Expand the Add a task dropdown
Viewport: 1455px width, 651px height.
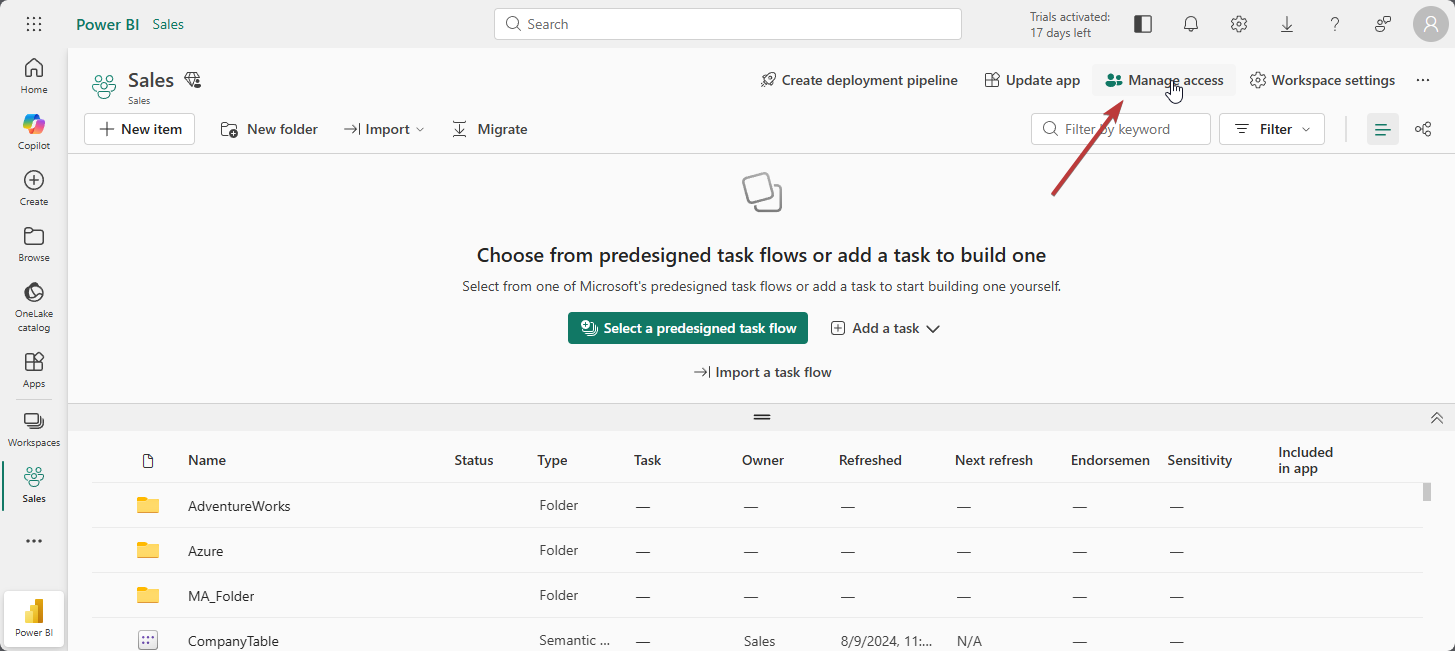coord(886,328)
